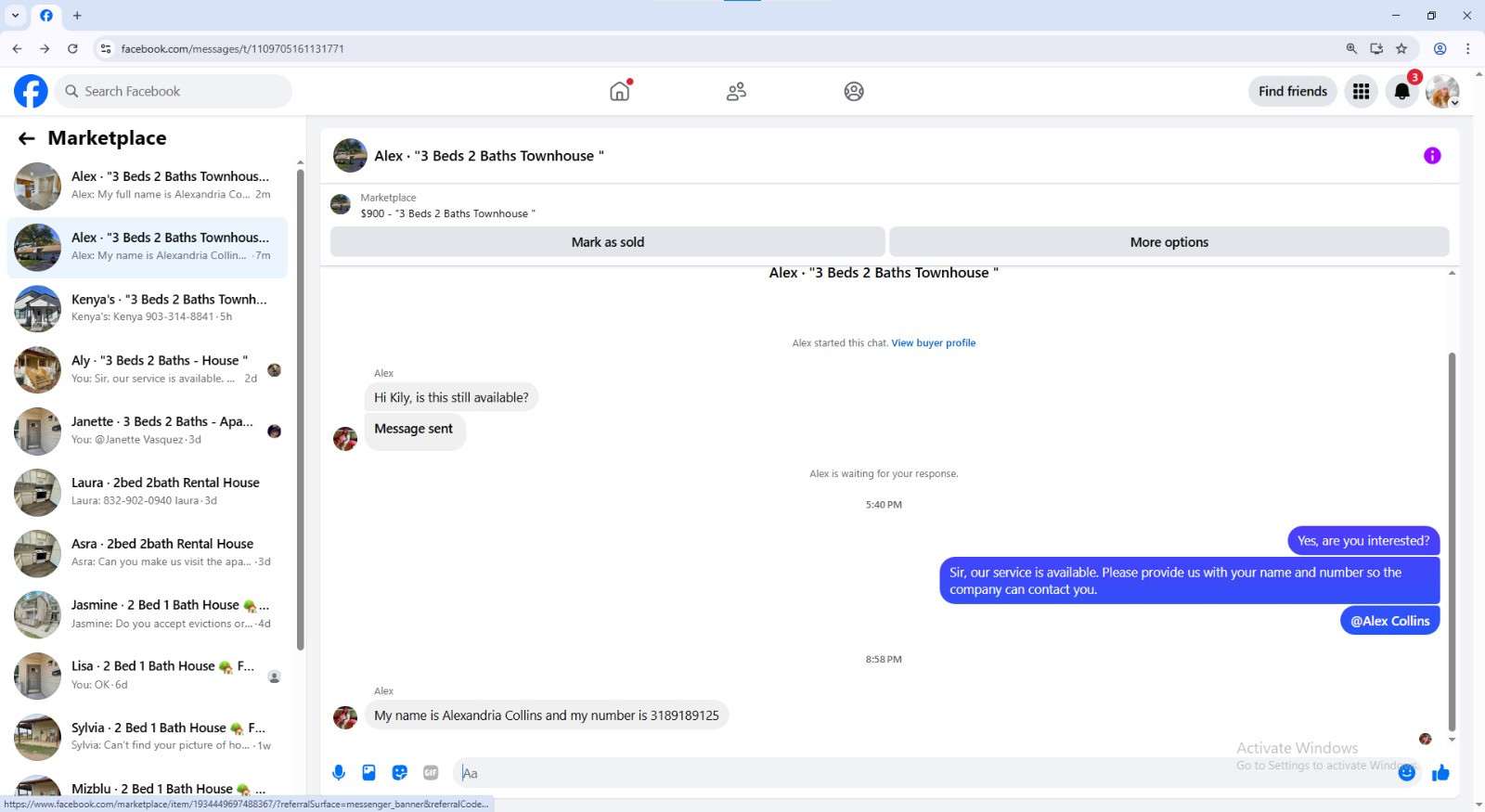Send a thumbs-up like
The width and height of the screenshot is (1485, 812).
(x=1440, y=772)
